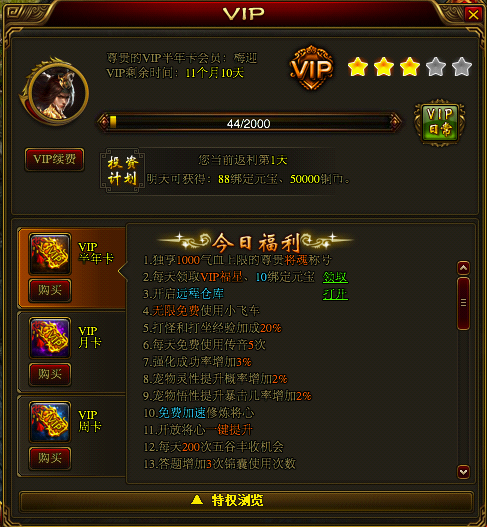Select the fifth grey star
Viewport: 488px width, 528px height.
[462, 66]
